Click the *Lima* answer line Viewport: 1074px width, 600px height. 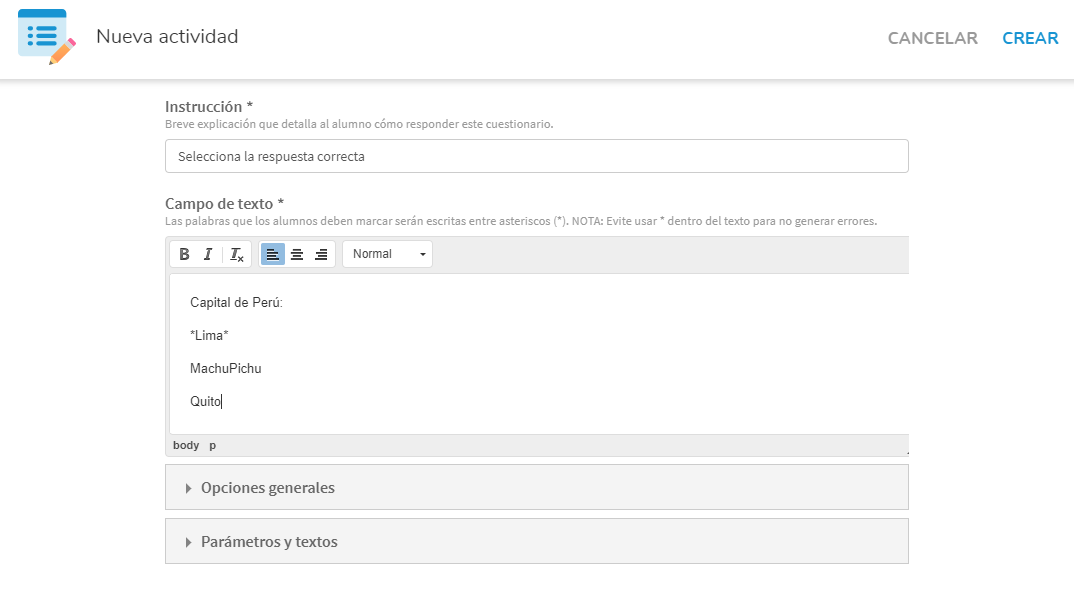[209, 336]
